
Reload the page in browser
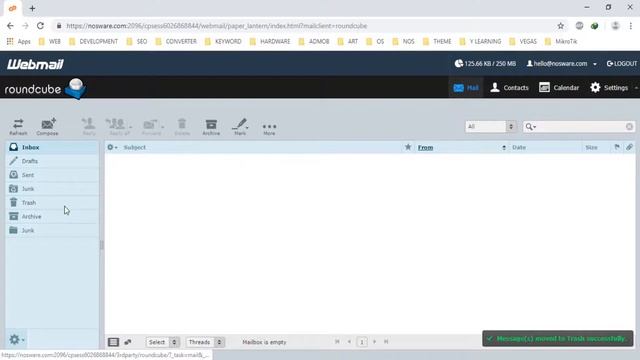click(x=40, y=26)
